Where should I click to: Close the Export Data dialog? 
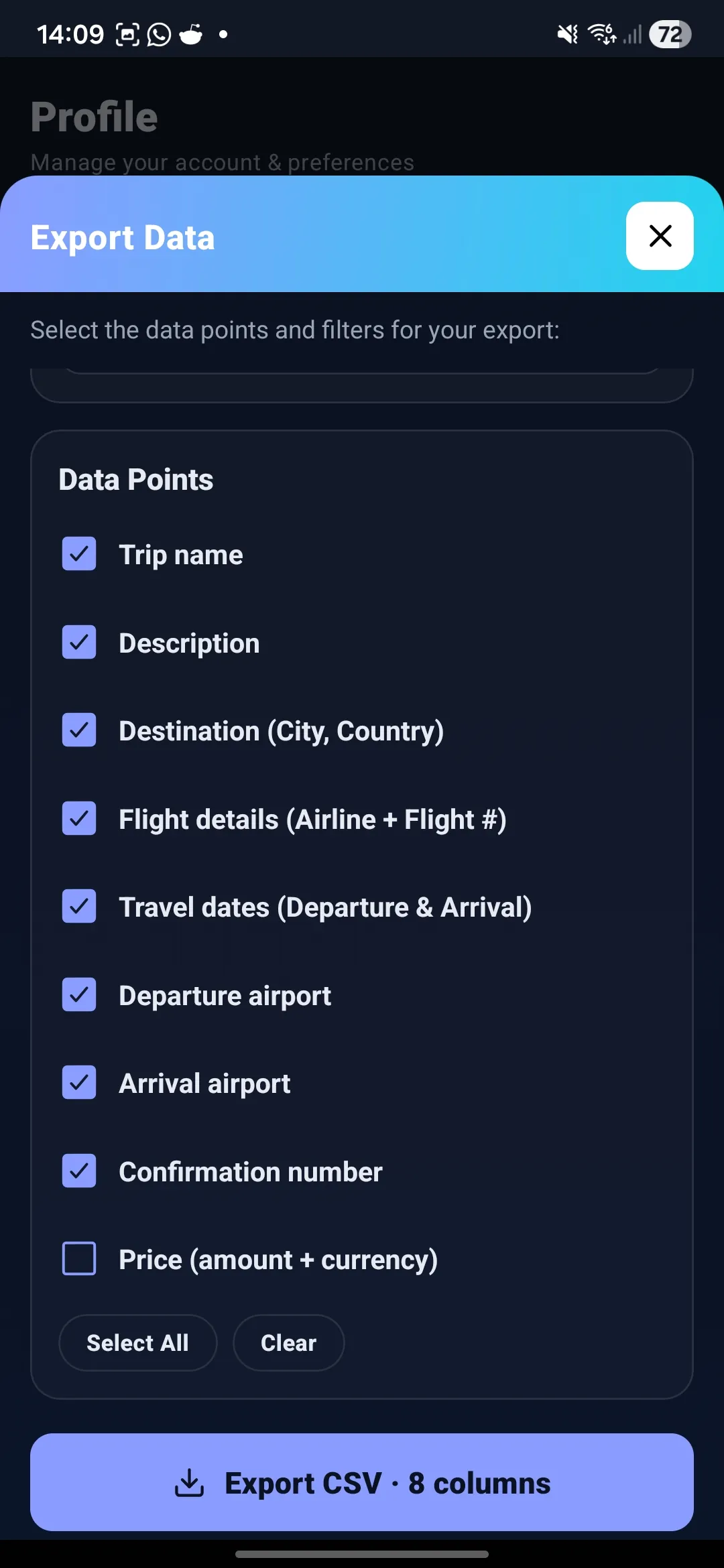click(660, 236)
